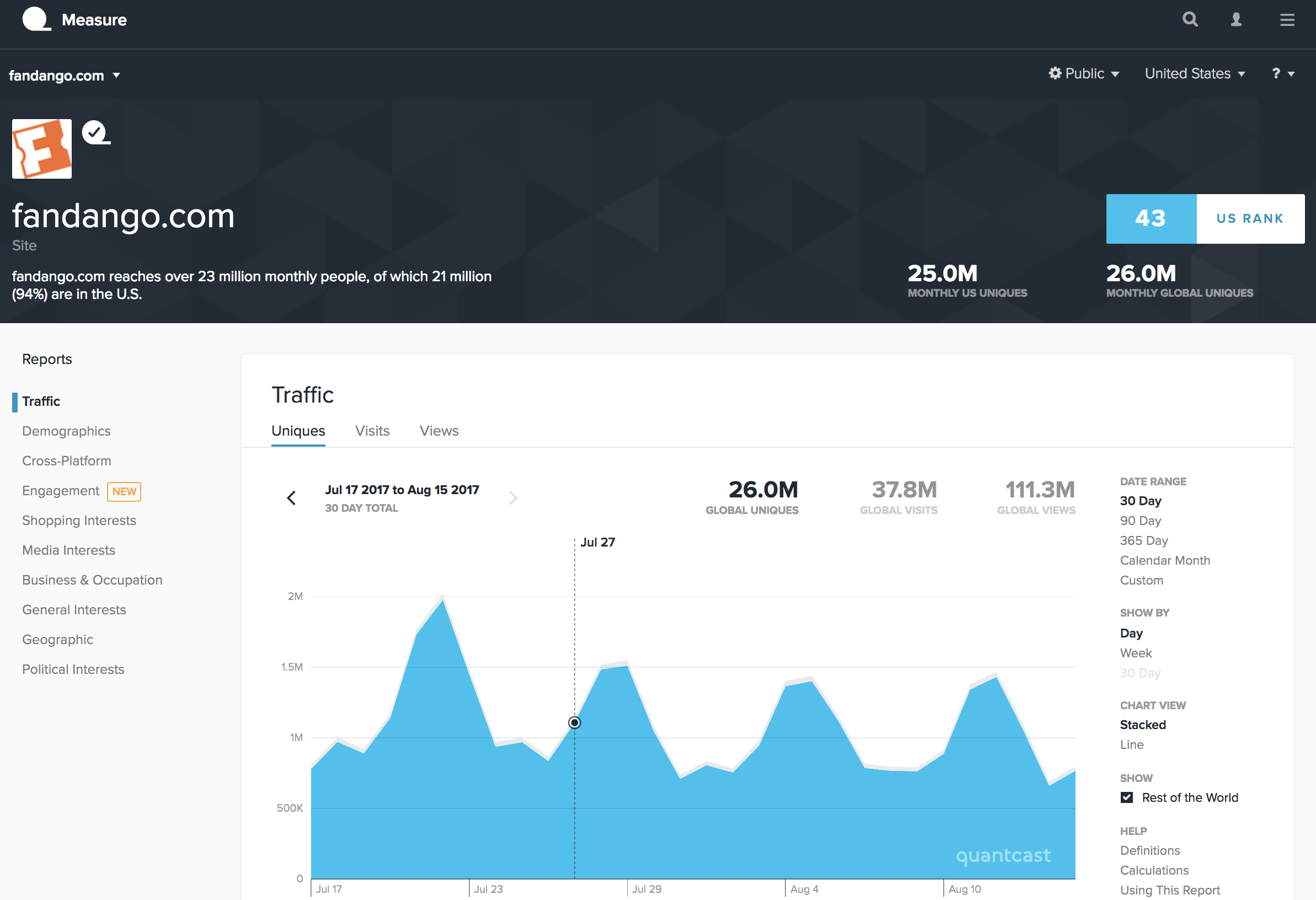The width and height of the screenshot is (1316, 900).
Task: Click the Quantcast logo next to Measure
Action: tap(36, 19)
